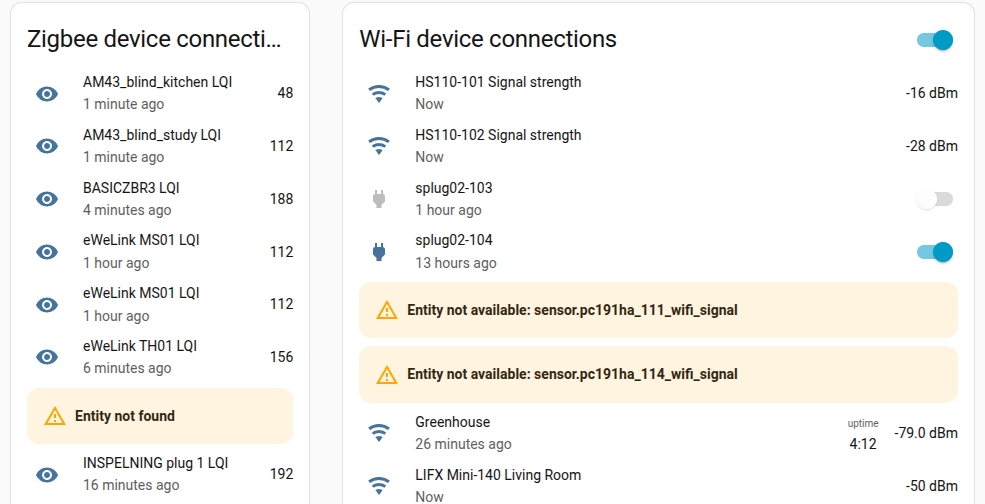The image size is (985, 504).
Task: Click eye icon for eWeLink TH01 LQI
Action: coord(47,357)
